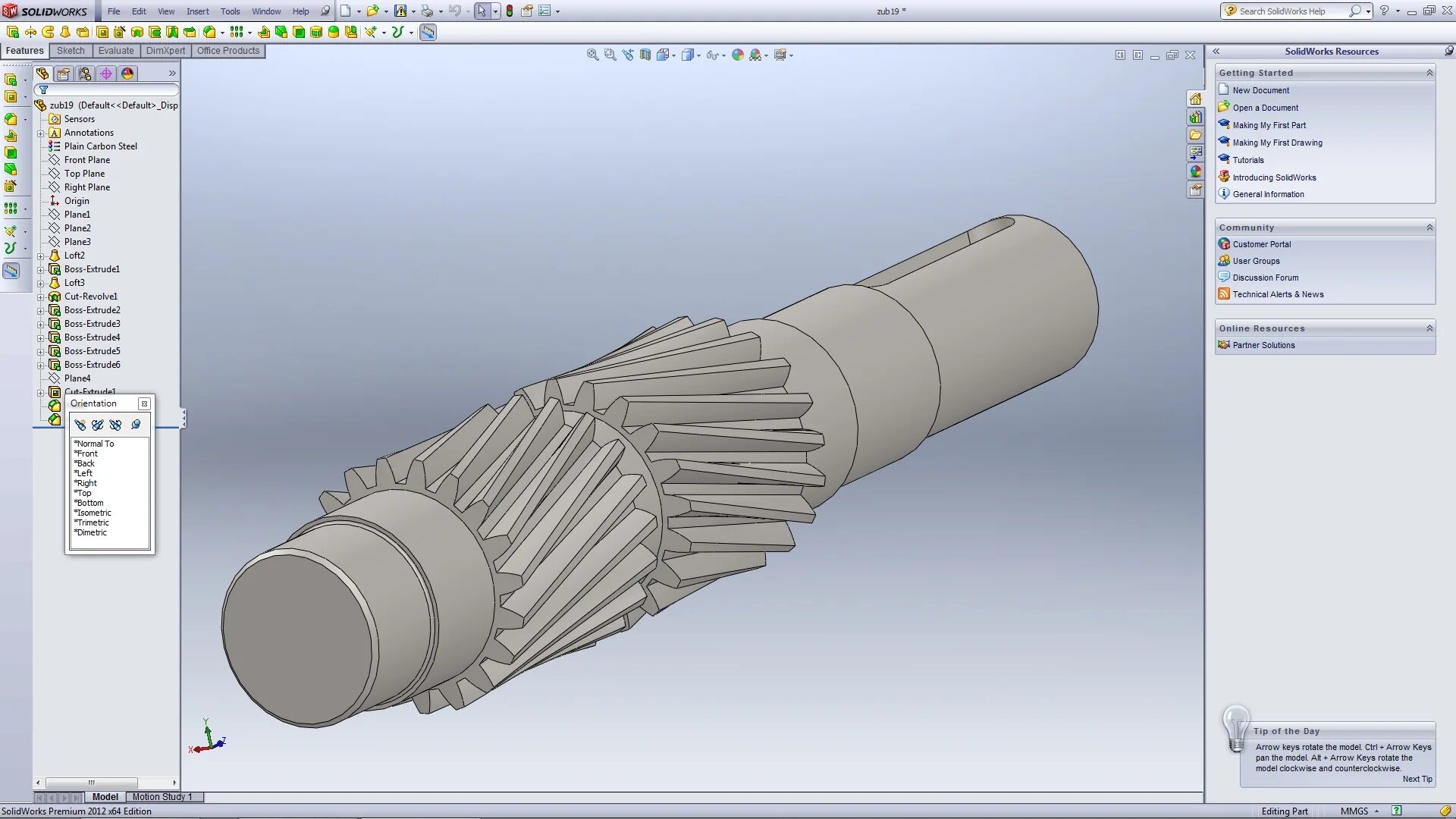Open the ConfigurationManager tab icon
Screen dimensions: 1456x819
85,74
